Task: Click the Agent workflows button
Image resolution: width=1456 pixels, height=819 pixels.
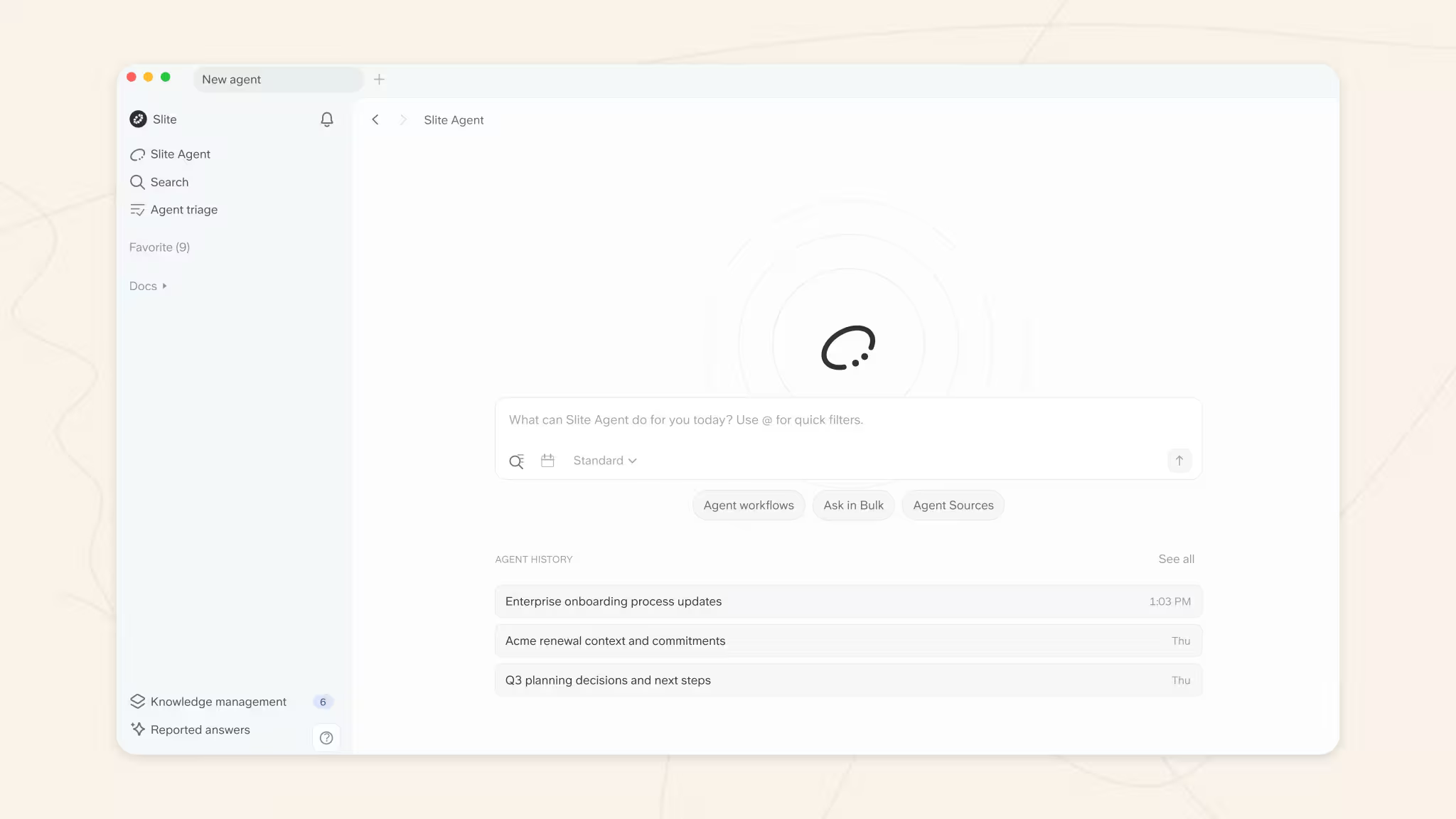Action: point(749,505)
